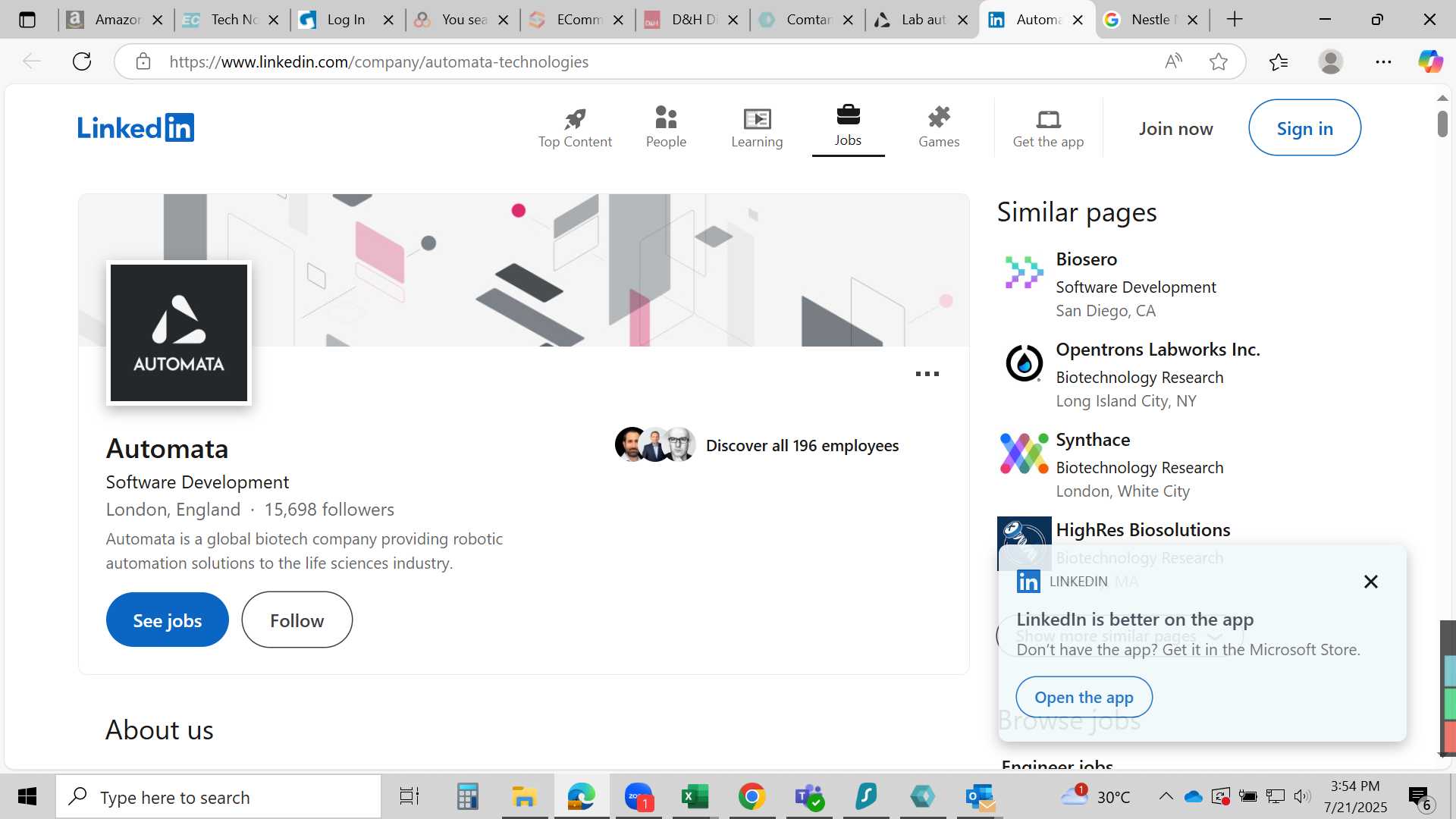Click the browser refresh icon
This screenshot has width=1456, height=819.
pos(82,61)
